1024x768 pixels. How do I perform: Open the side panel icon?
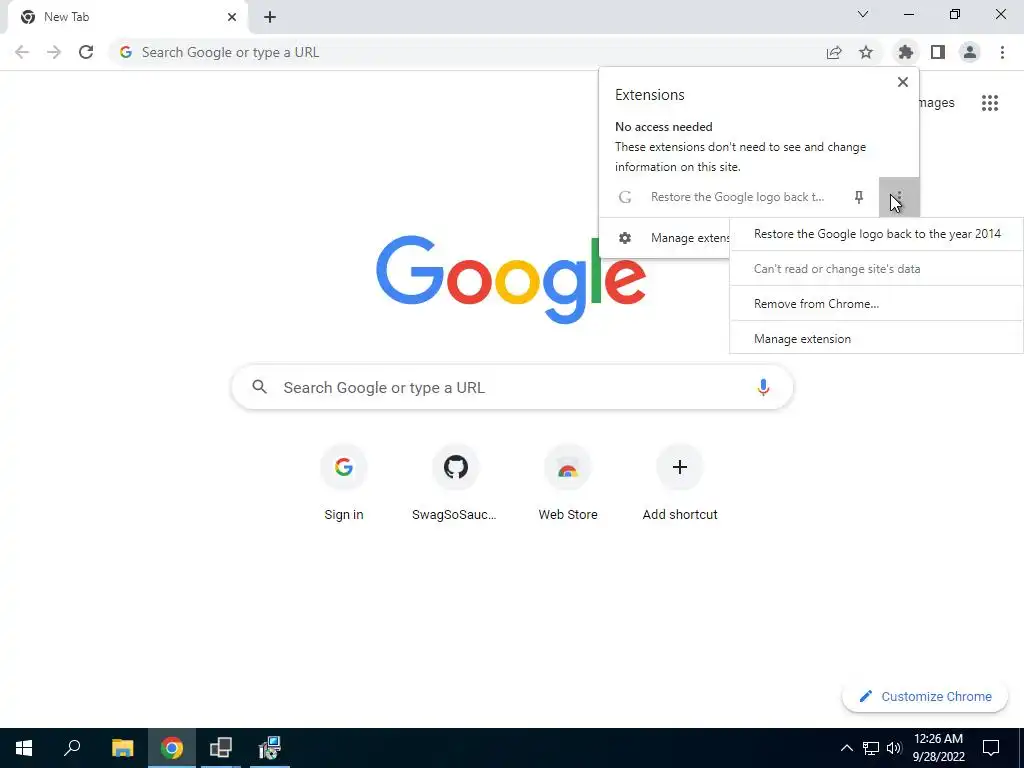[938, 52]
